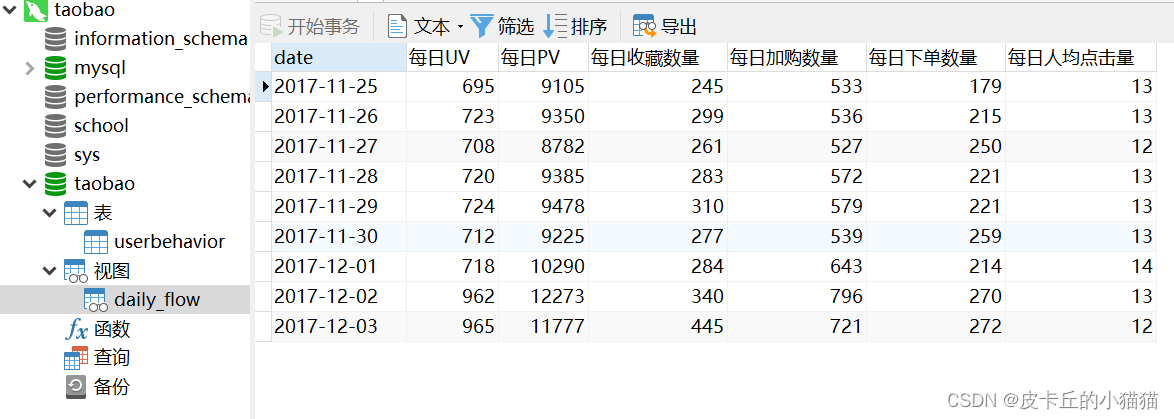The width and height of the screenshot is (1174, 419).
Task: Collapse the taobao database node
Action: pyautogui.click(x=29, y=184)
